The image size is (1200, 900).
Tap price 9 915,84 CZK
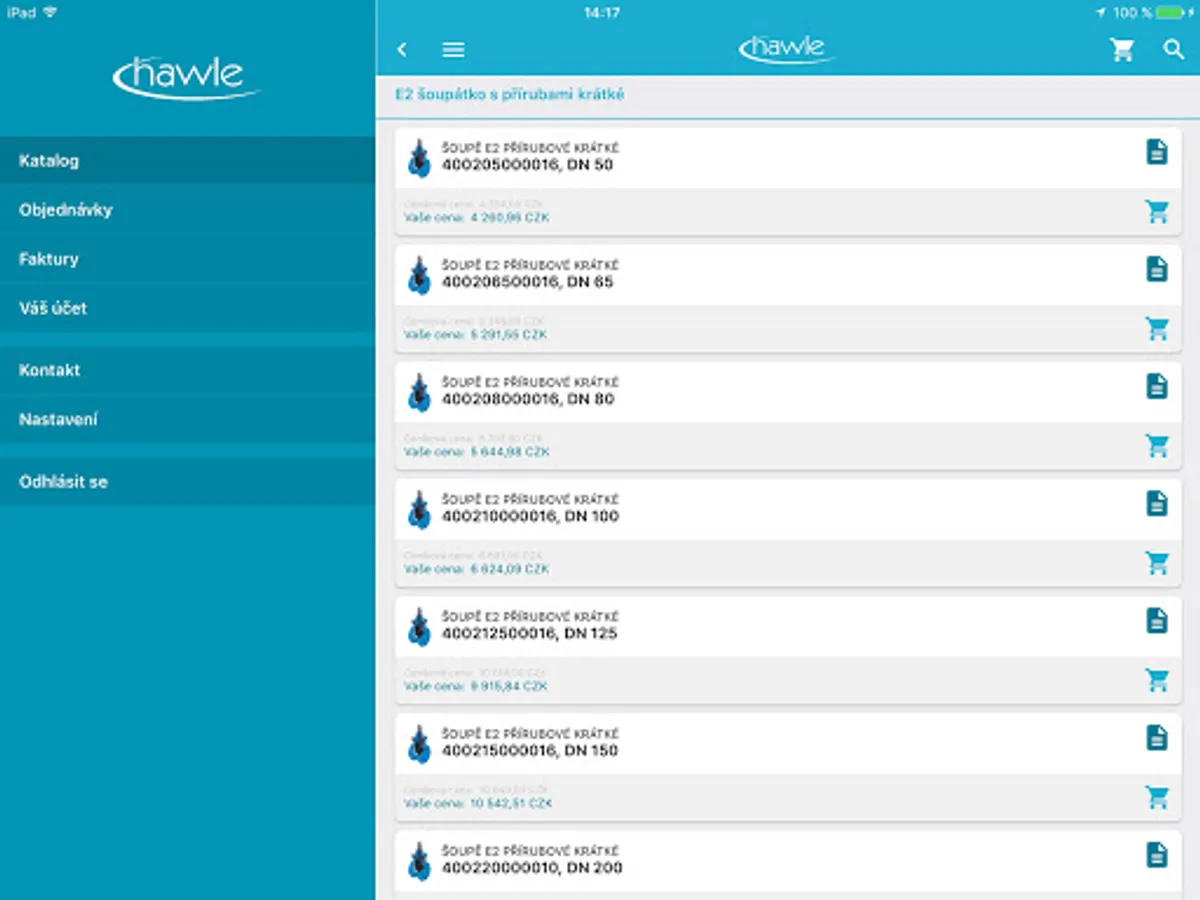509,687
